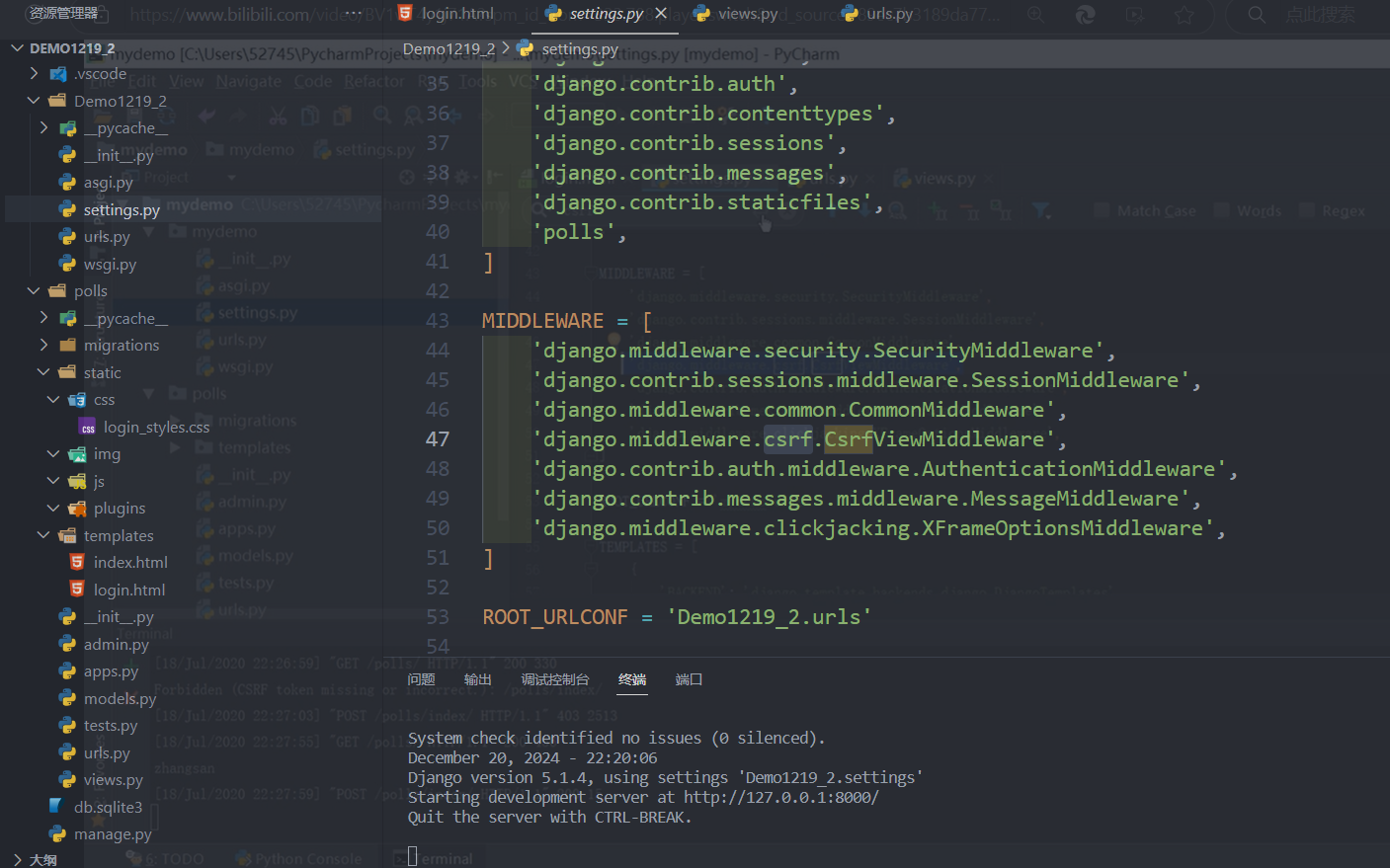Click the migrations folder icon
The width and height of the screenshot is (1390, 868).
point(67,346)
